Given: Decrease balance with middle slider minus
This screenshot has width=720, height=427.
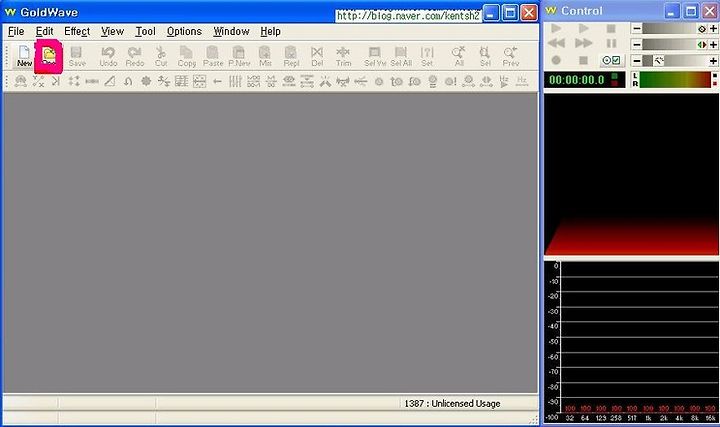Looking at the screenshot, I should point(636,45).
